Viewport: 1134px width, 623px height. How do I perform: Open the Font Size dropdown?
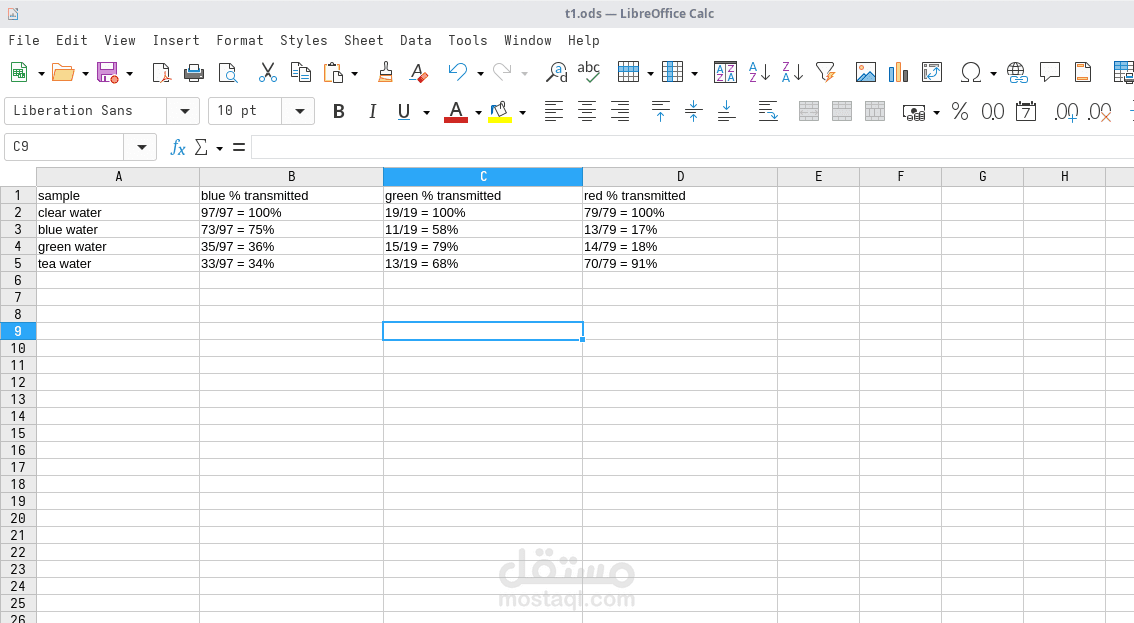coord(299,111)
